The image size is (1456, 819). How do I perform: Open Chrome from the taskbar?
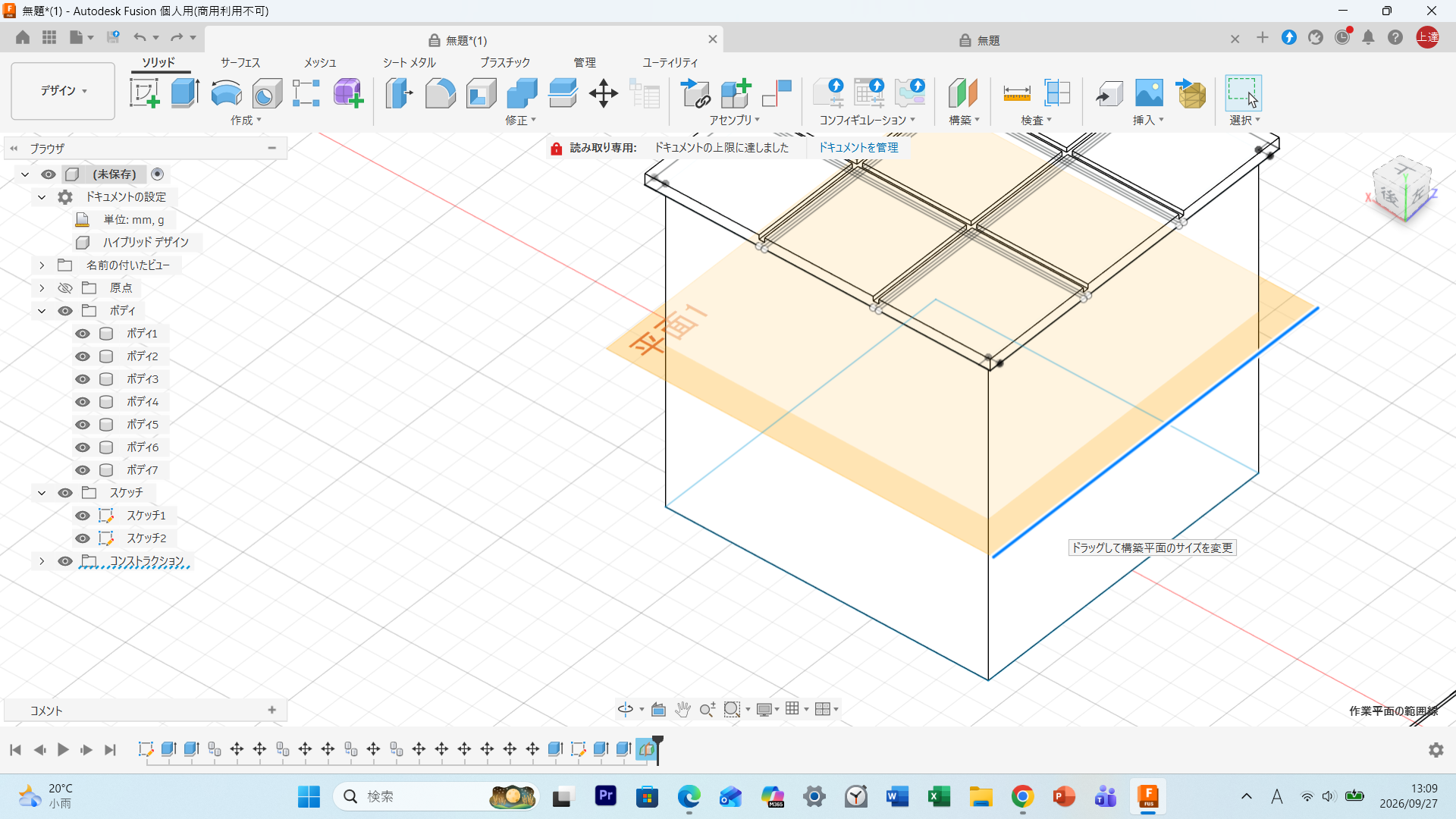click(1022, 796)
